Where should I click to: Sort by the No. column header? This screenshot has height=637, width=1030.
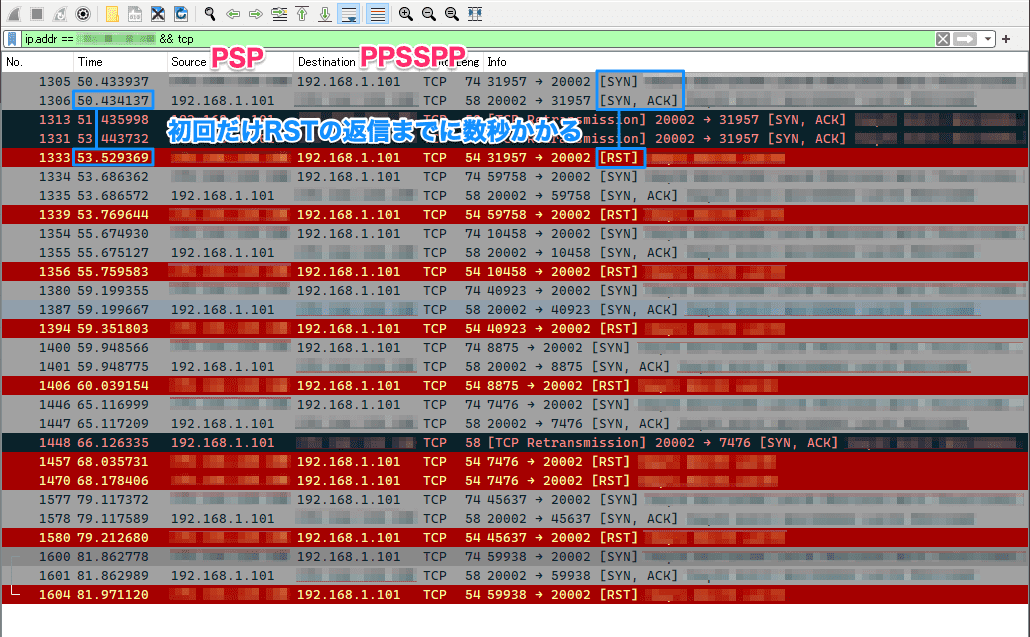tap(37, 62)
